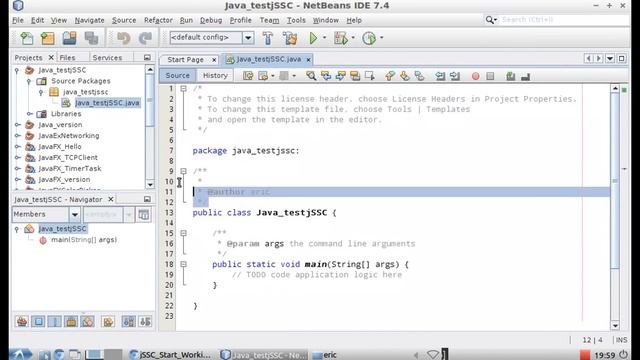Screen dimensions: 640x360
Task: Click the Shift Line Left icon
Action: click(440, 76)
